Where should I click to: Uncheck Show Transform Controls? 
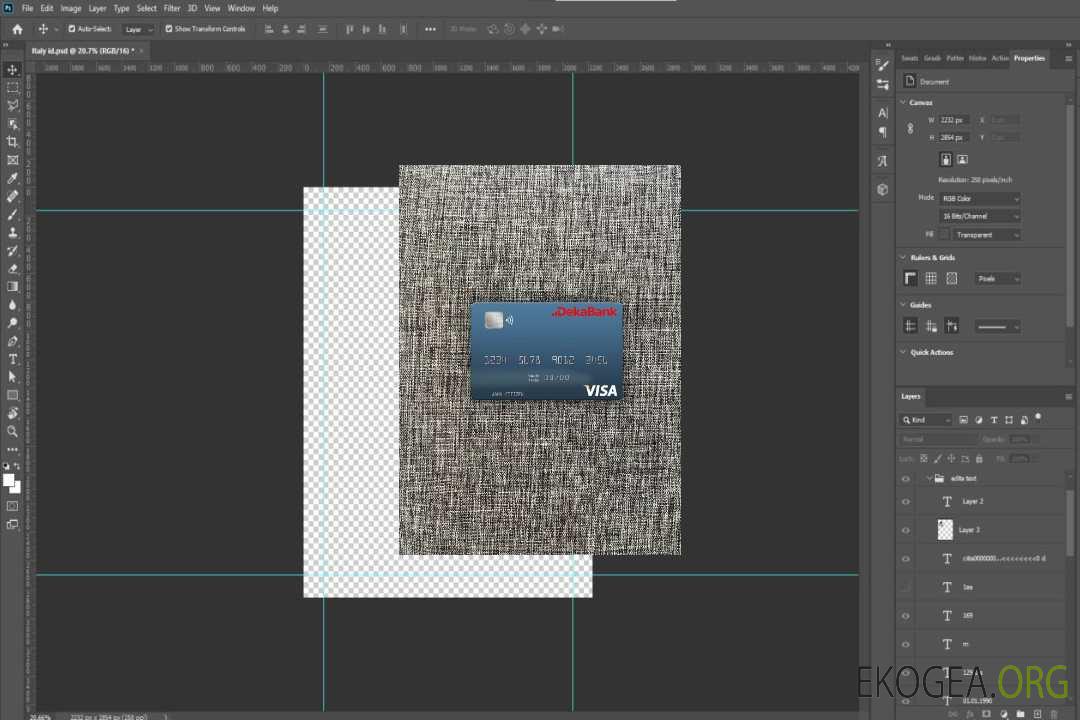(x=169, y=29)
